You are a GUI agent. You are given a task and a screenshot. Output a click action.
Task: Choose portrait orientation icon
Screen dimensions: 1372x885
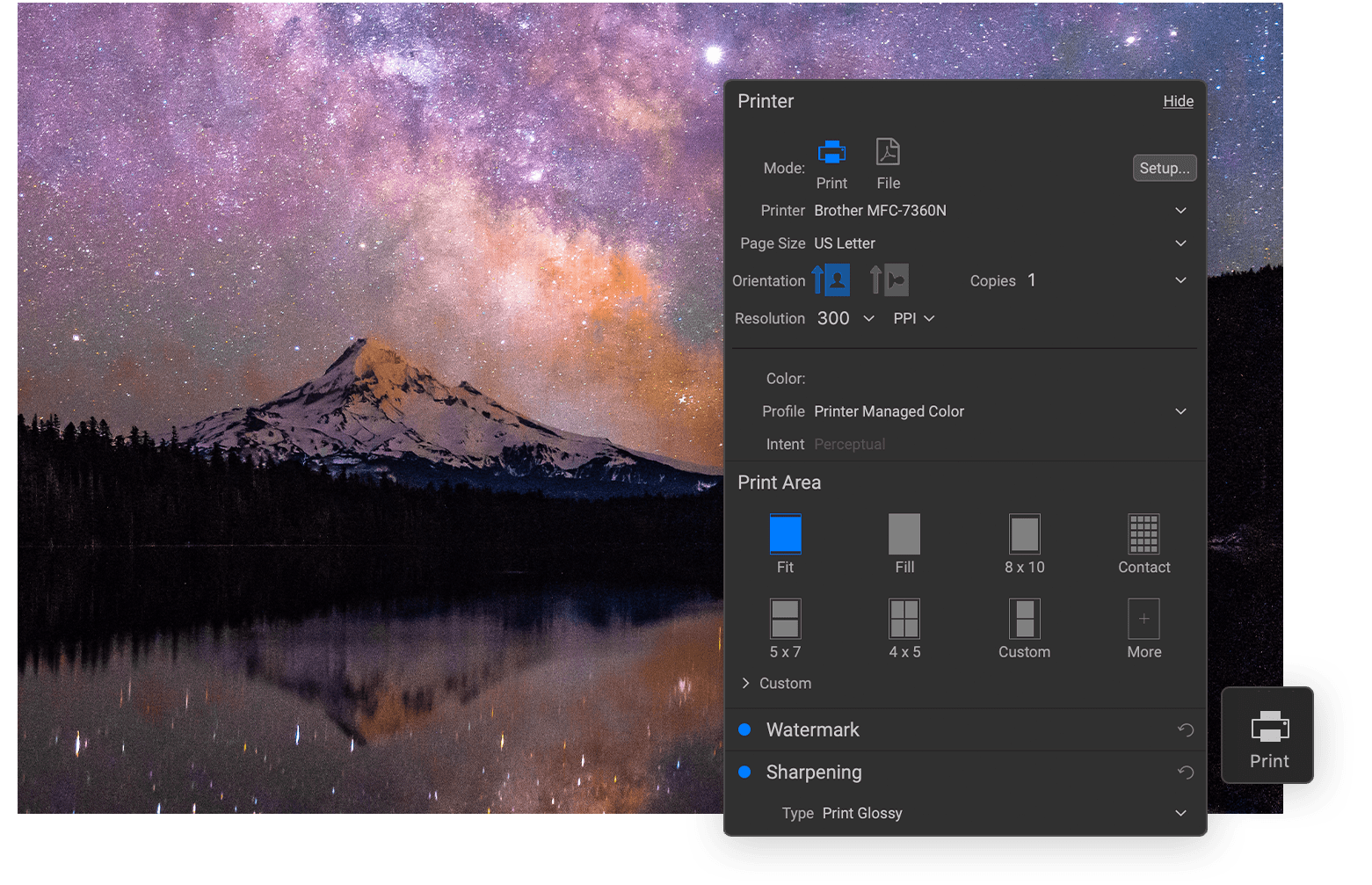pos(831,280)
